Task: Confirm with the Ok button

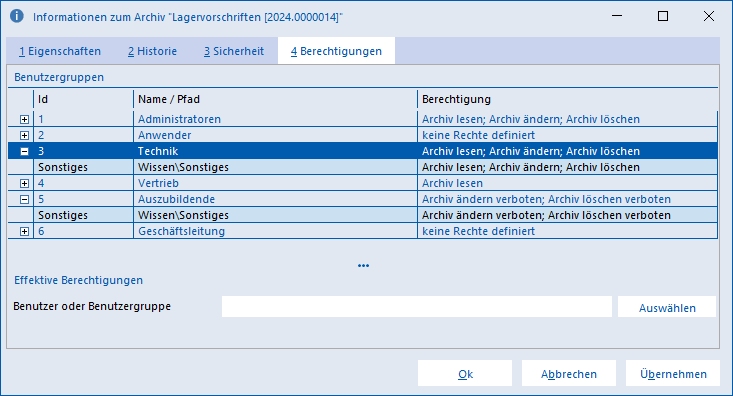Action: (465, 374)
